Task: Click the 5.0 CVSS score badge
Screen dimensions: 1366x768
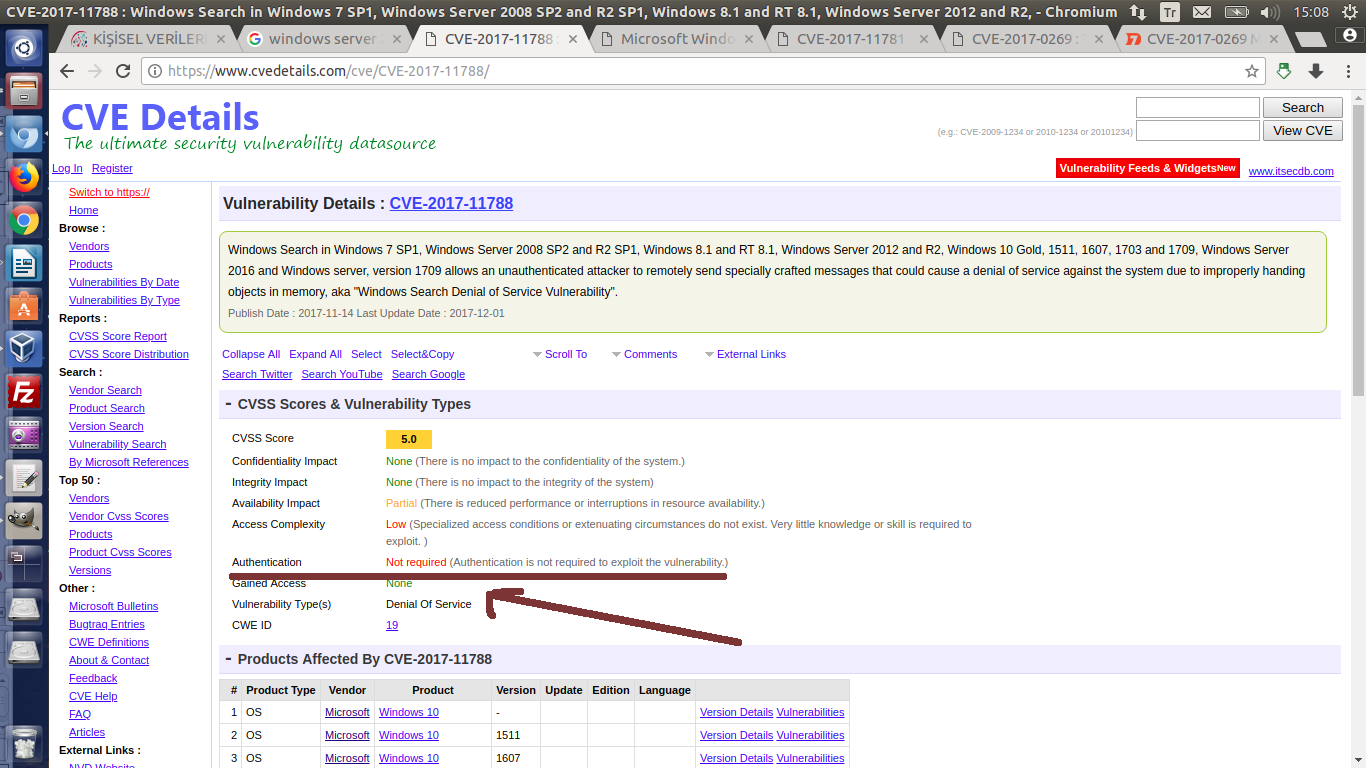Action: [409, 439]
